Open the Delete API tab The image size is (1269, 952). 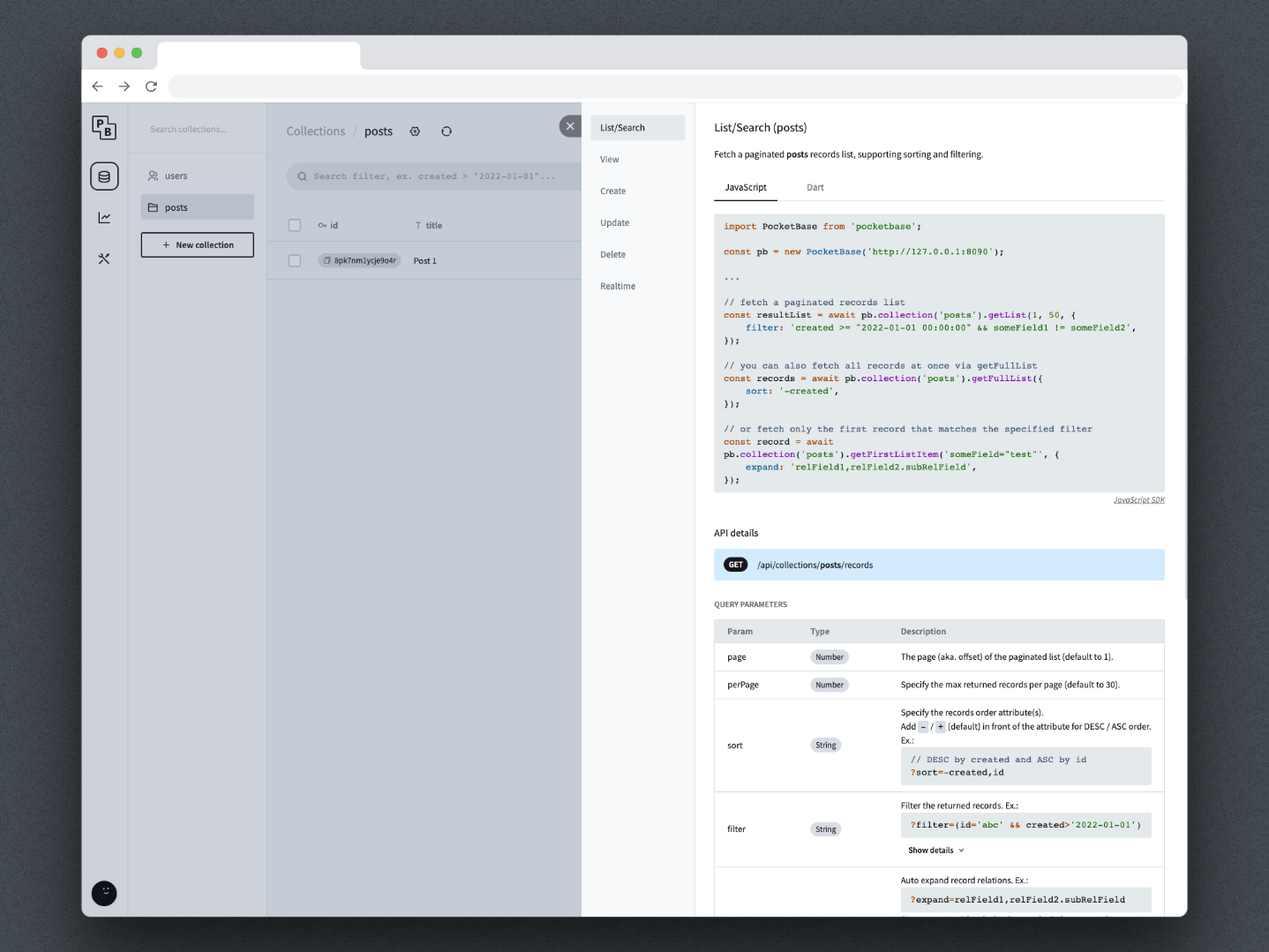(x=637, y=254)
